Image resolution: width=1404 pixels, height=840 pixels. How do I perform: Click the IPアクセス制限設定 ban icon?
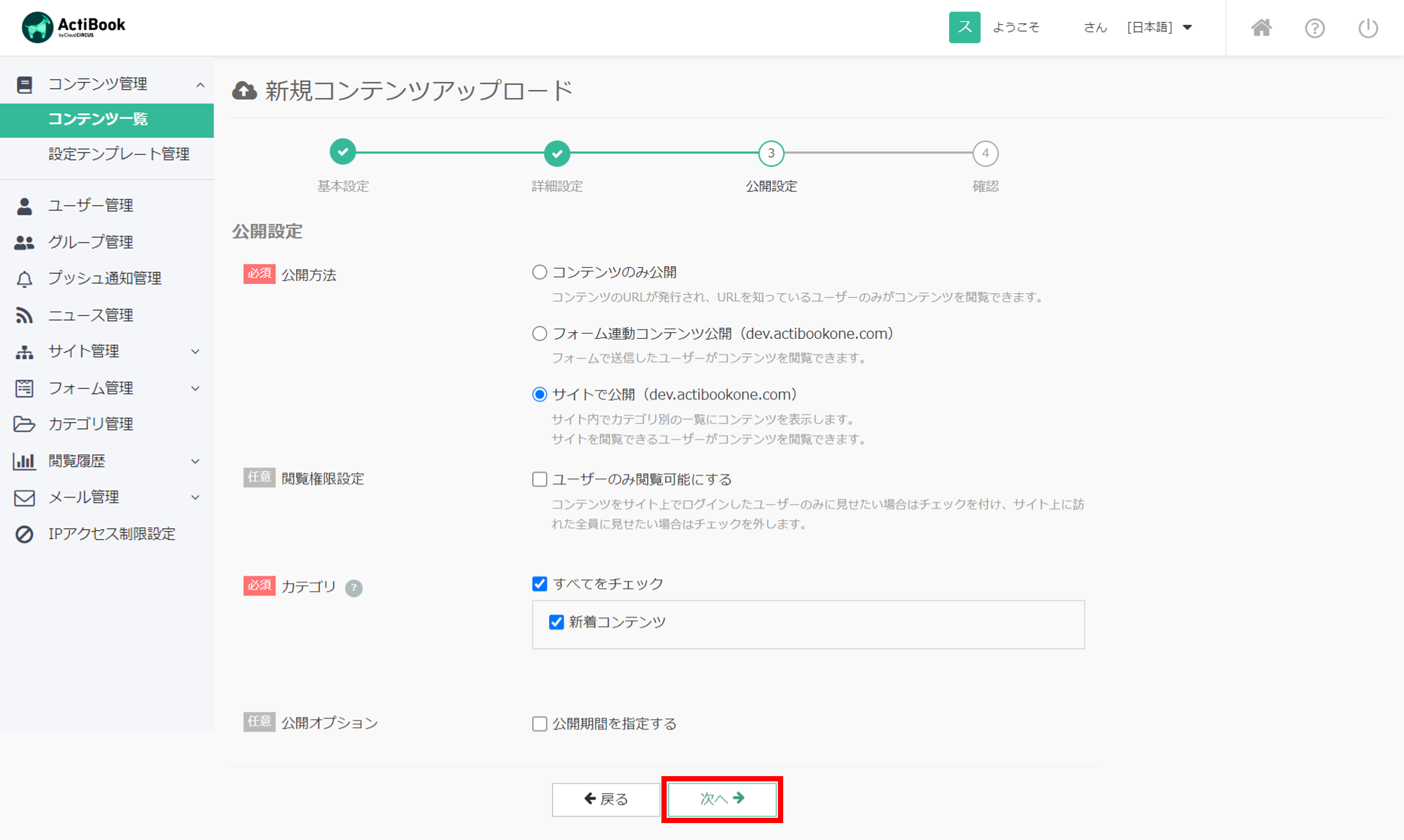pos(24,534)
